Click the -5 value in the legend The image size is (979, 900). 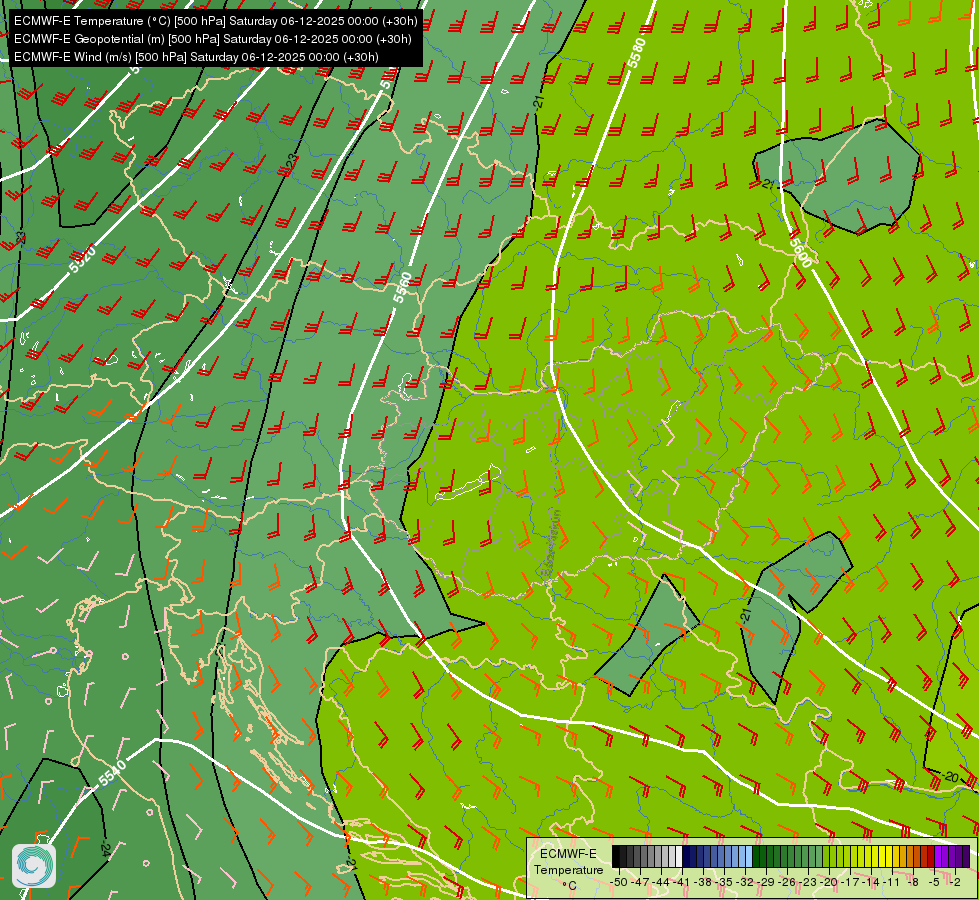coord(934,882)
